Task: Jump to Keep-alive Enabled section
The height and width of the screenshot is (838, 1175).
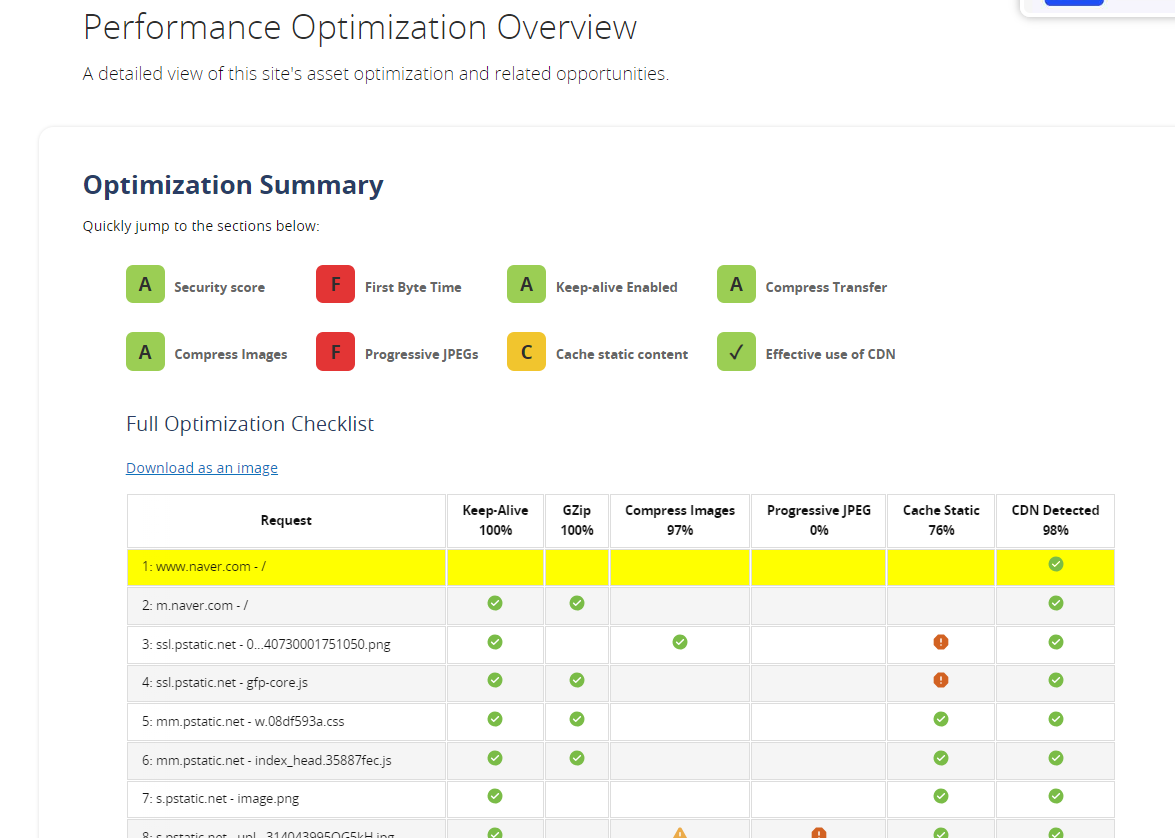Action: (617, 287)
